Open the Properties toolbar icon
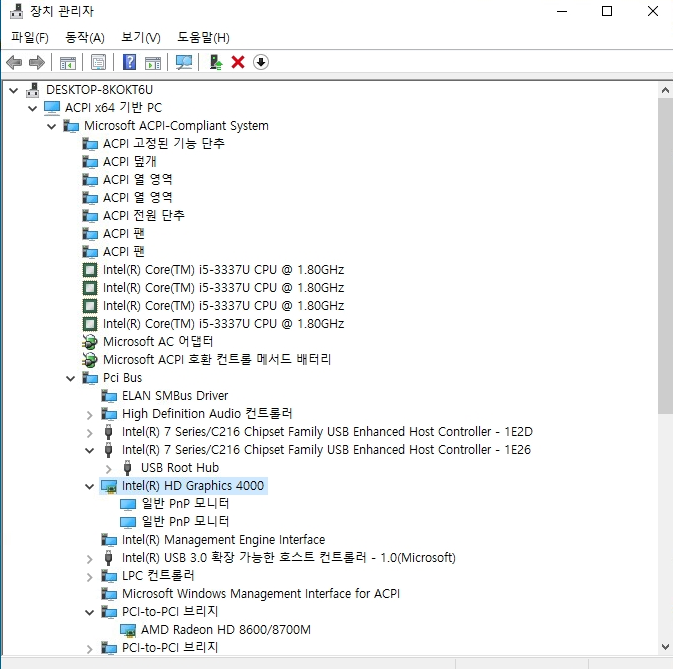The image size is (673, 669). [98, 63]
